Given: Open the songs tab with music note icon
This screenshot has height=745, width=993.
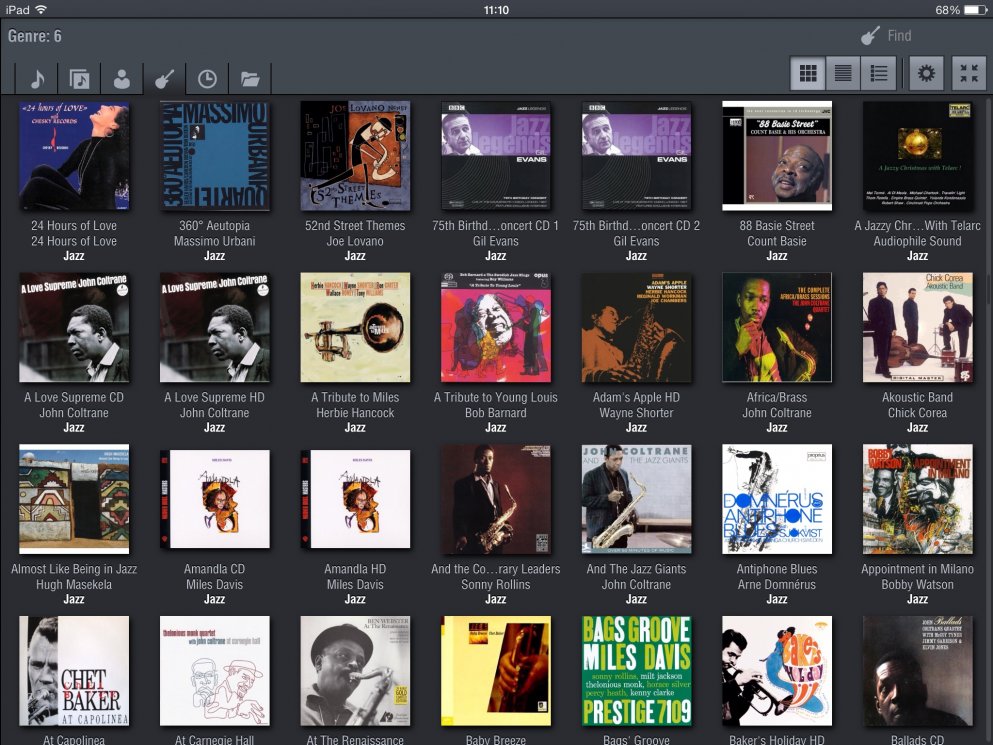Looking at the screenshot, I should coord(37,79).
